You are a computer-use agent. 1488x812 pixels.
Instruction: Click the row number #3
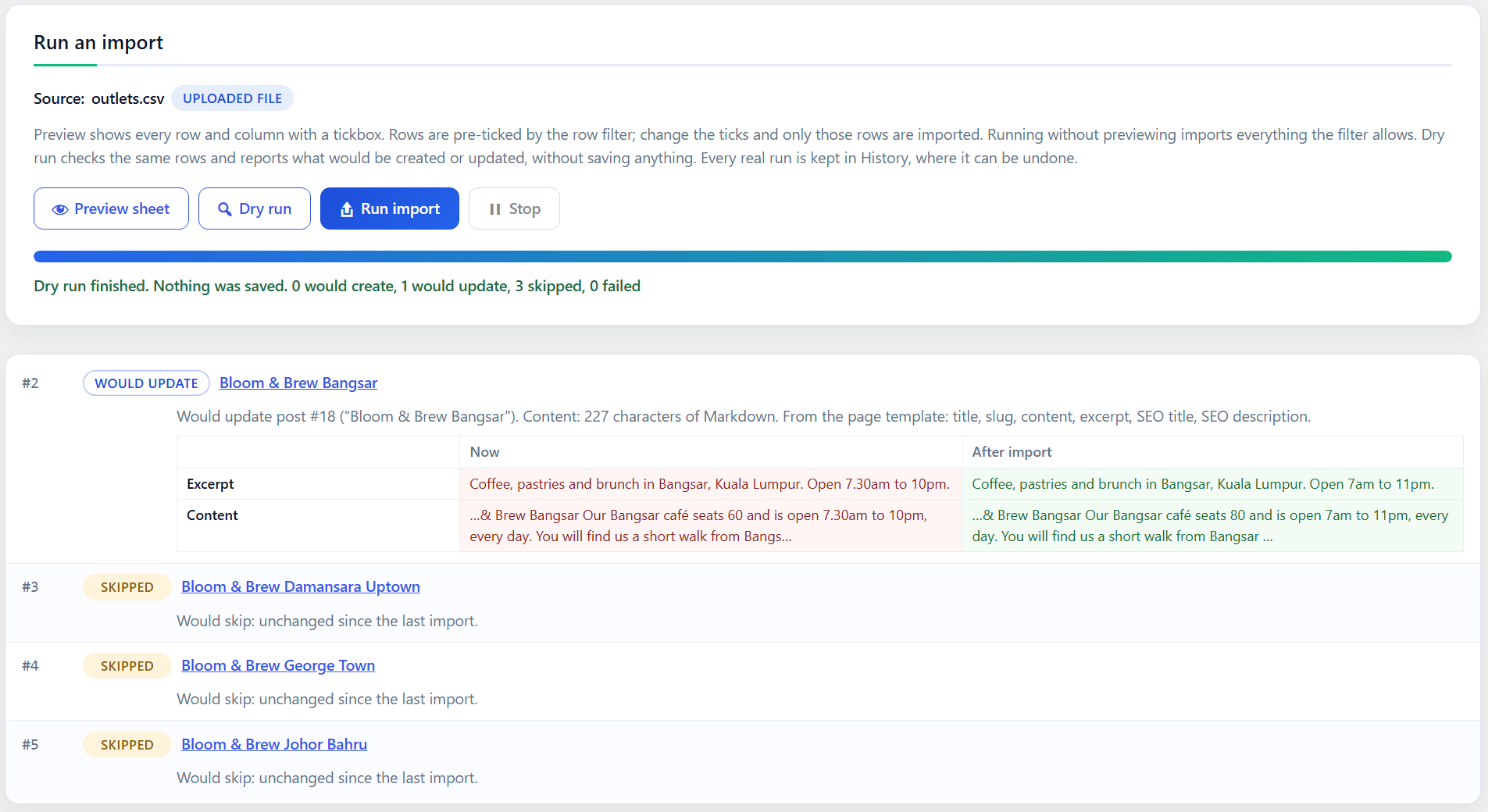point(30,587)
